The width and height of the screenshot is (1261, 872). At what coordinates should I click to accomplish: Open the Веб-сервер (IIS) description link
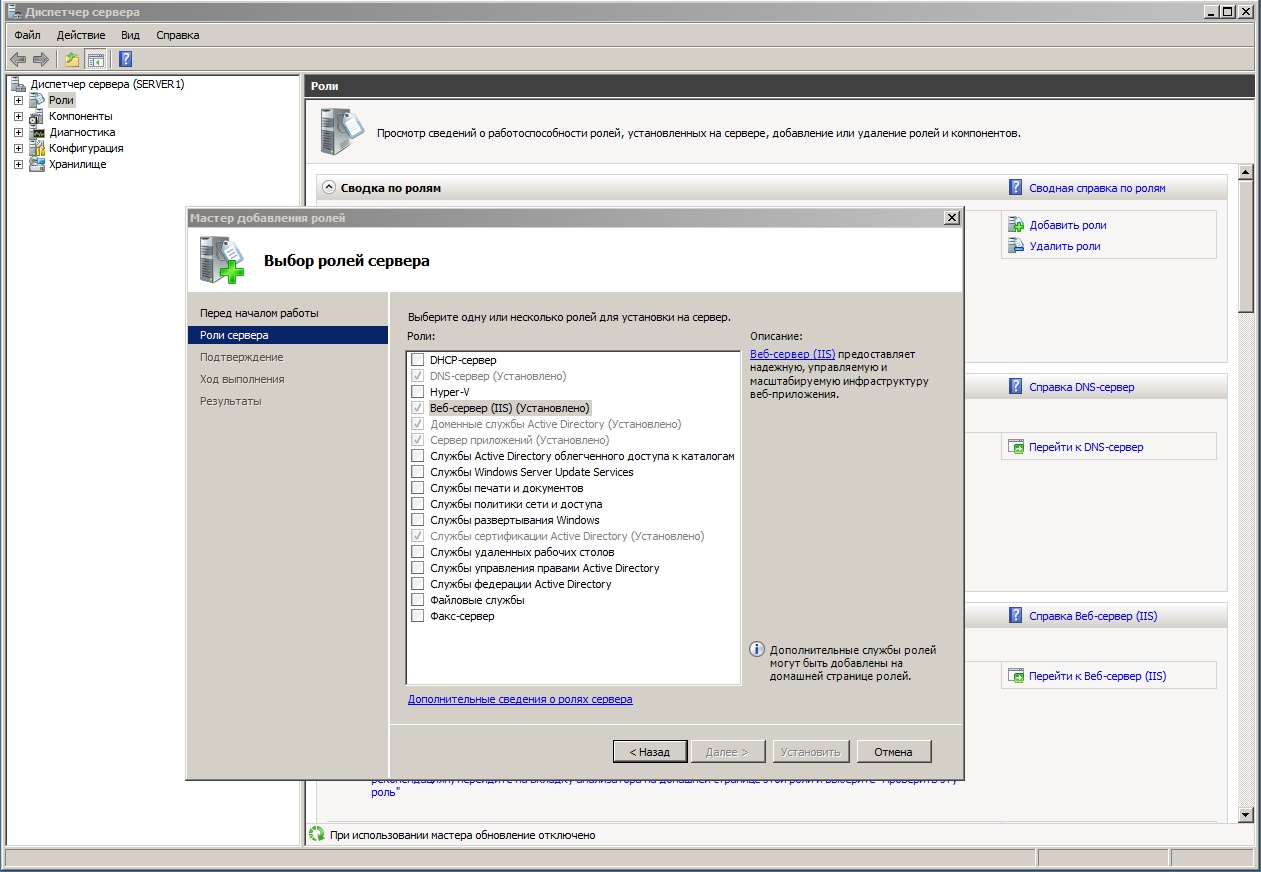pos(792,354)
